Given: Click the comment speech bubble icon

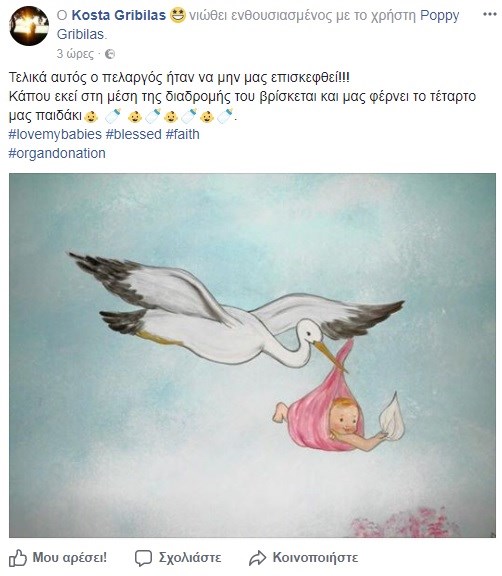Looking at the screenshot, I should tap(143, 558).
